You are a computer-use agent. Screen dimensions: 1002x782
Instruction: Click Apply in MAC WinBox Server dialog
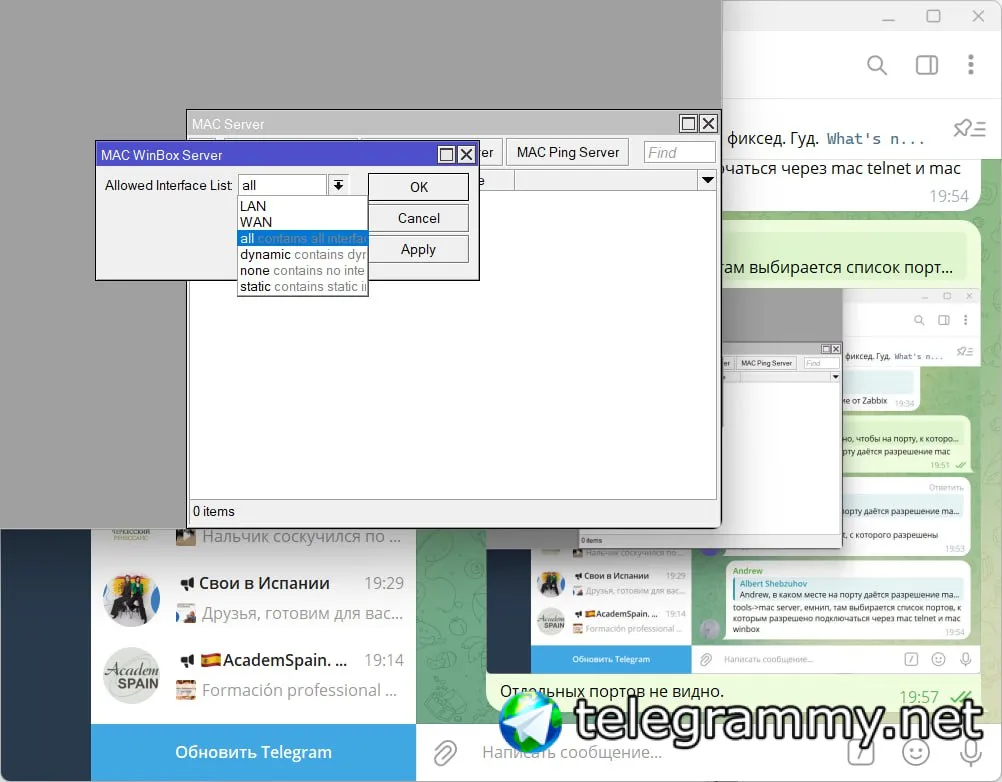pos(419,250)
